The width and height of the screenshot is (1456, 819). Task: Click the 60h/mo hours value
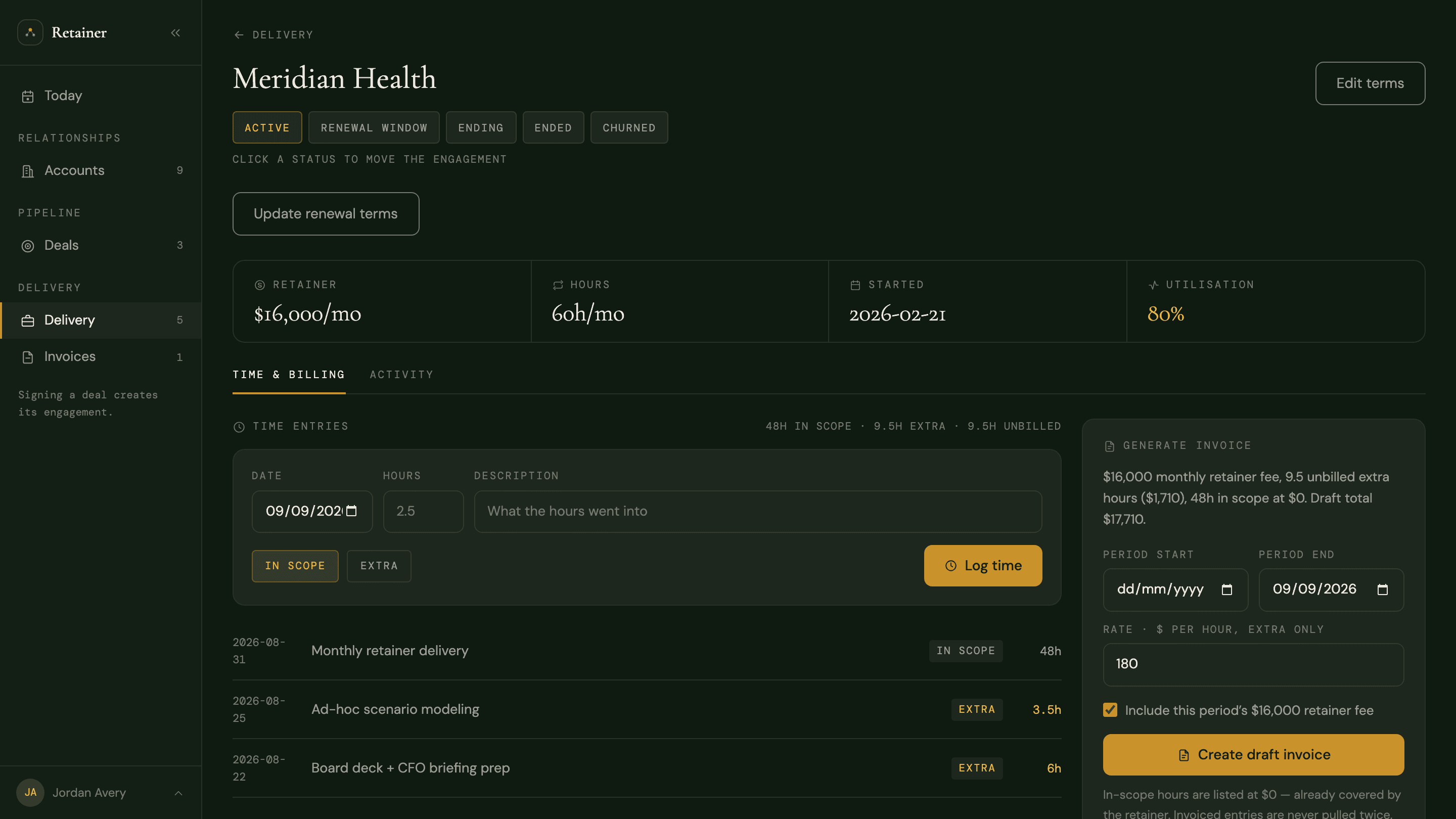588,313
